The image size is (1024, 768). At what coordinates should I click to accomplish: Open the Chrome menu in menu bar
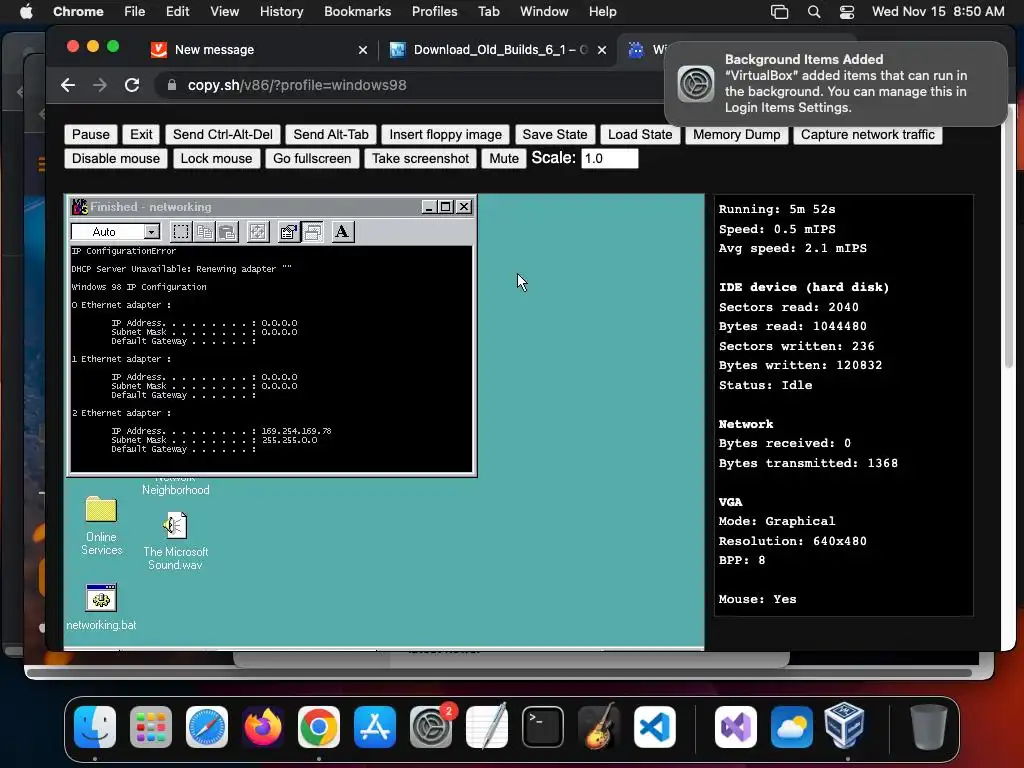pos(78,11)
